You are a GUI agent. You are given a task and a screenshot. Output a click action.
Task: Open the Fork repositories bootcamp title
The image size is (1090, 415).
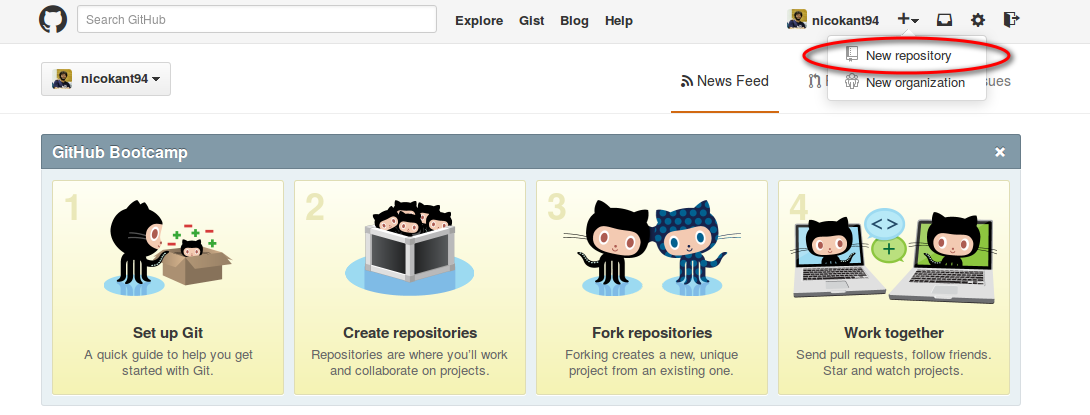pyautogui.click(x=652, y=332)
